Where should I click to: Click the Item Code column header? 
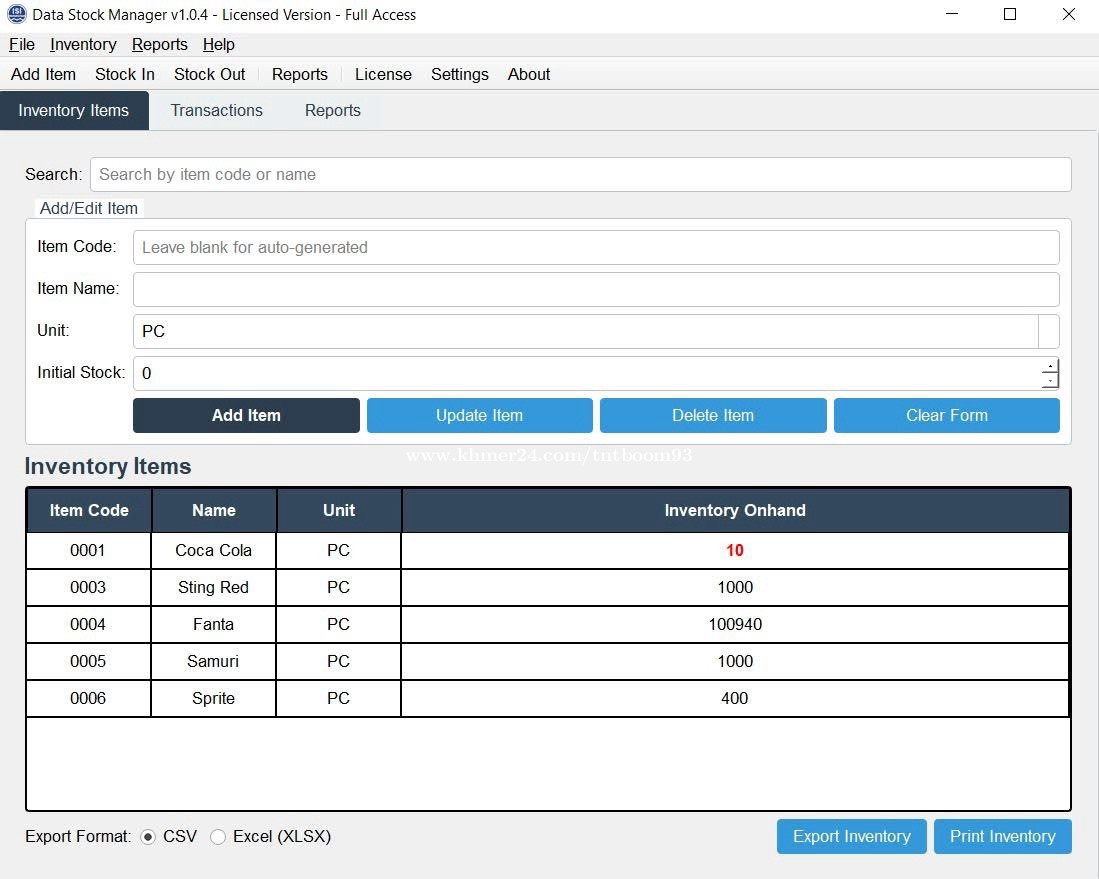(89, 510)
